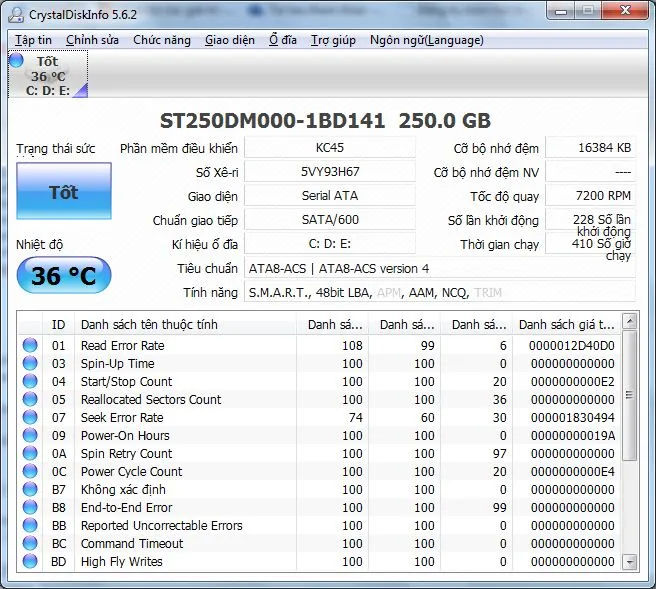Select the Spin Retry Count attribute name
The image size is (656, 589).
(126, 453)
